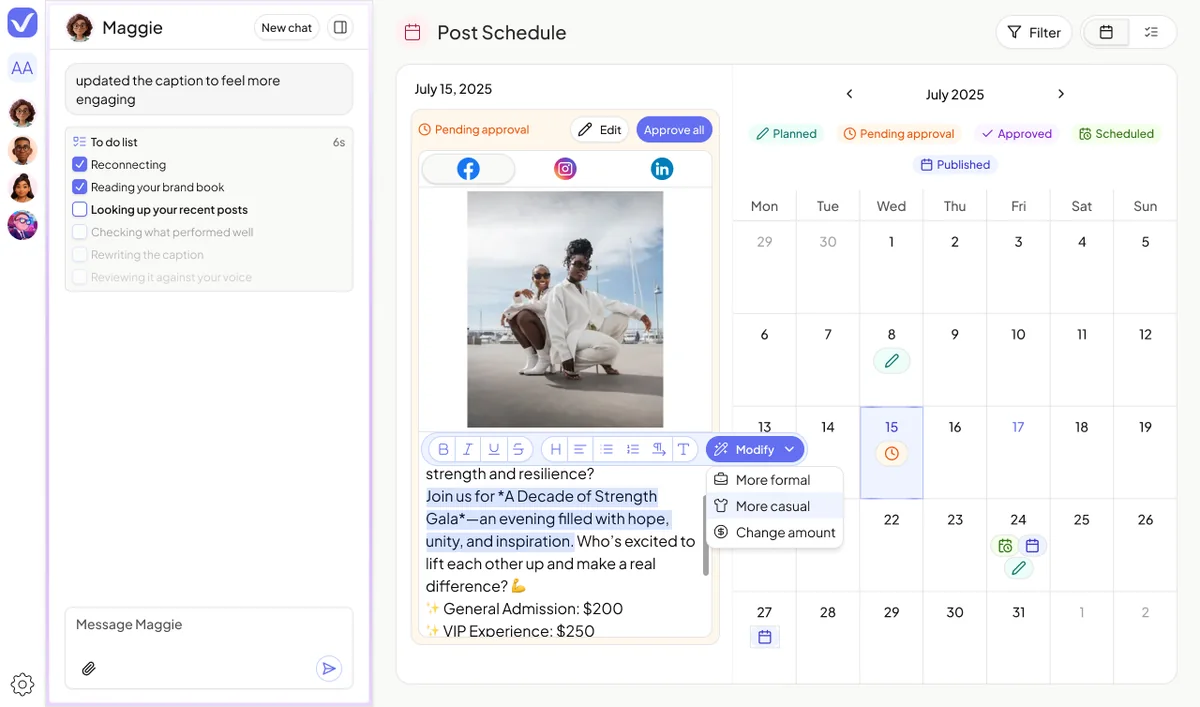Start a New chat

286,28
